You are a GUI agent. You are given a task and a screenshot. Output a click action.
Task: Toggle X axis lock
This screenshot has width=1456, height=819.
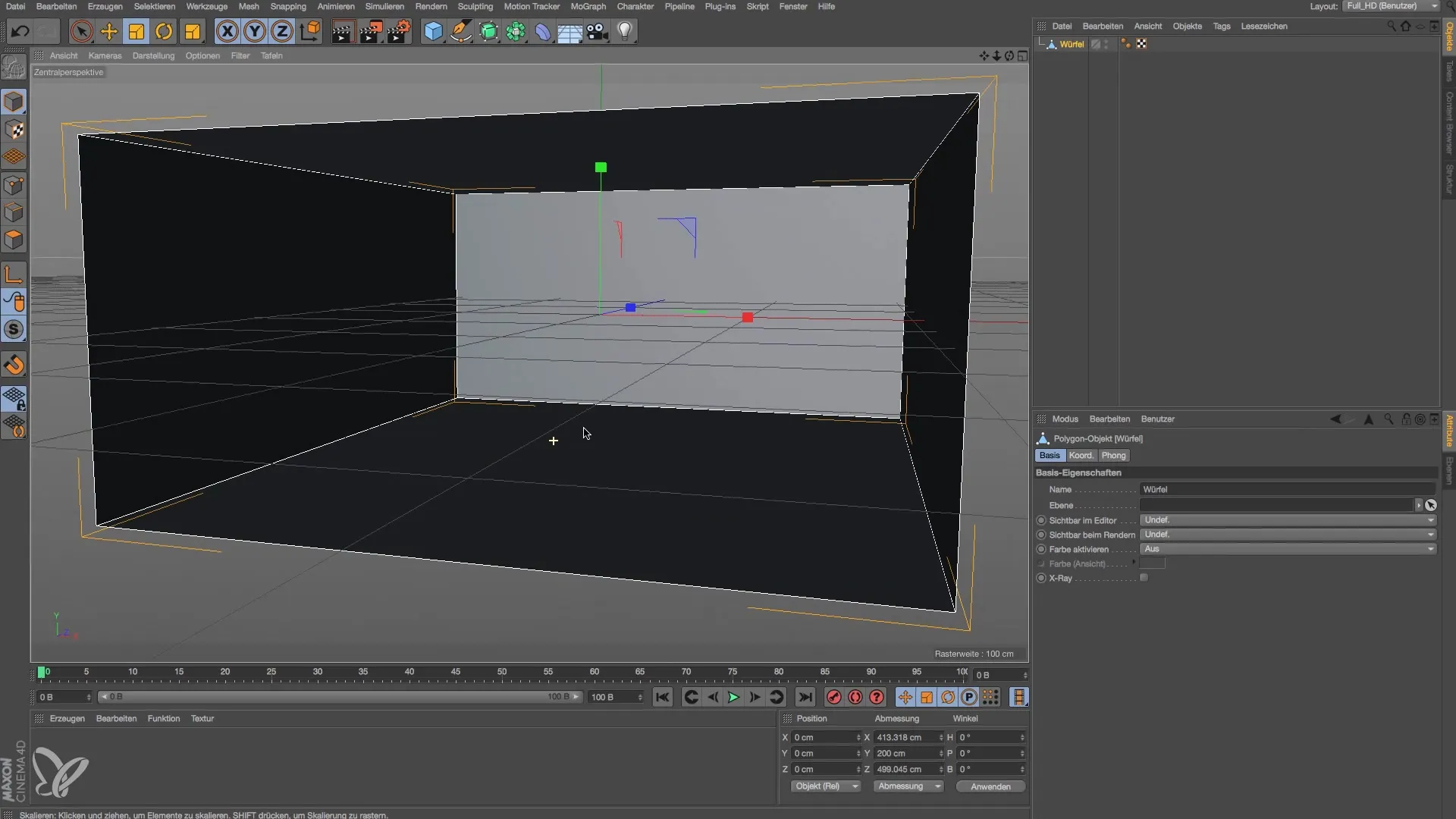(x=227, y=31)
